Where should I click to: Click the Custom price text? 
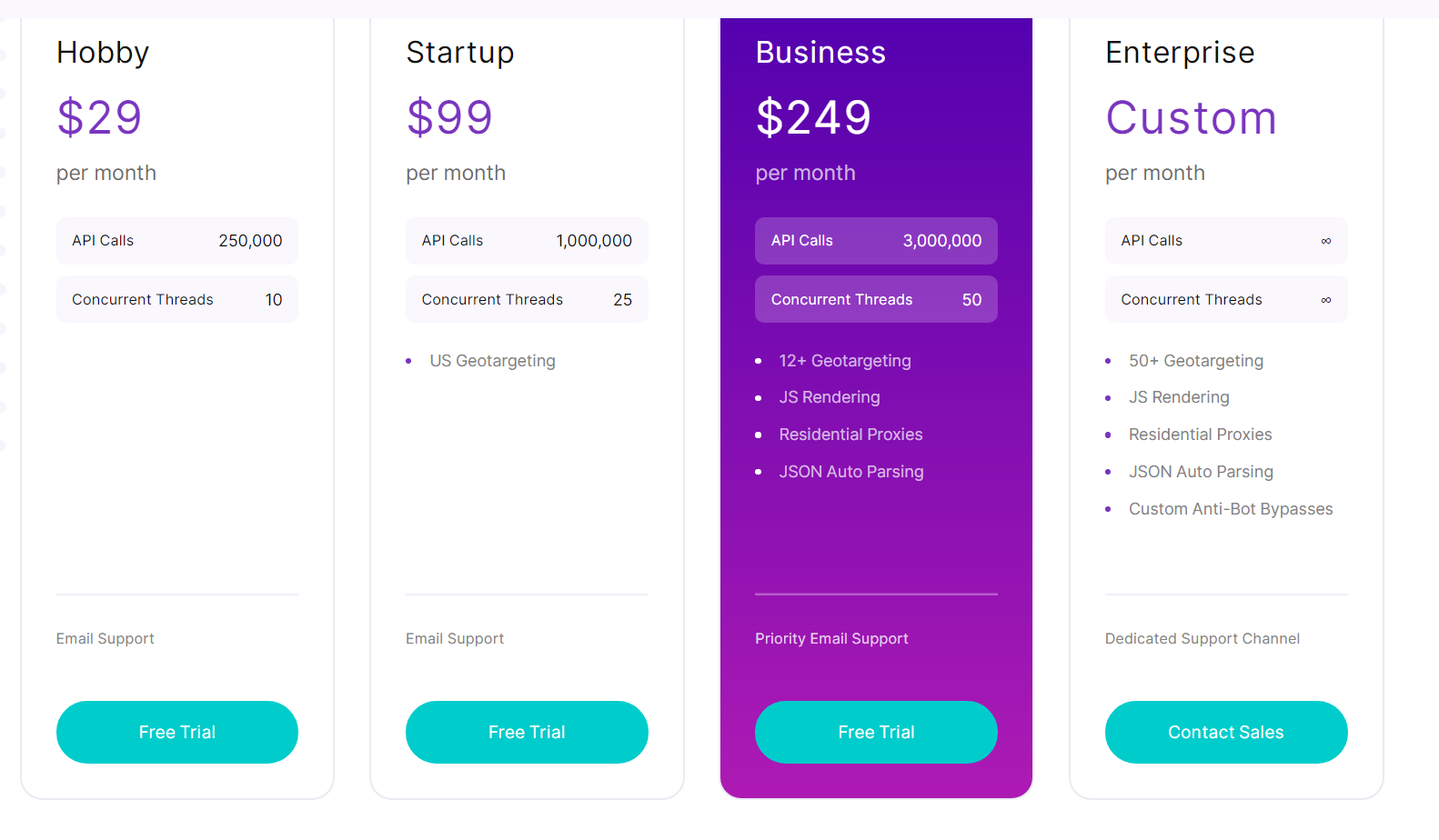click(1191, 117)
